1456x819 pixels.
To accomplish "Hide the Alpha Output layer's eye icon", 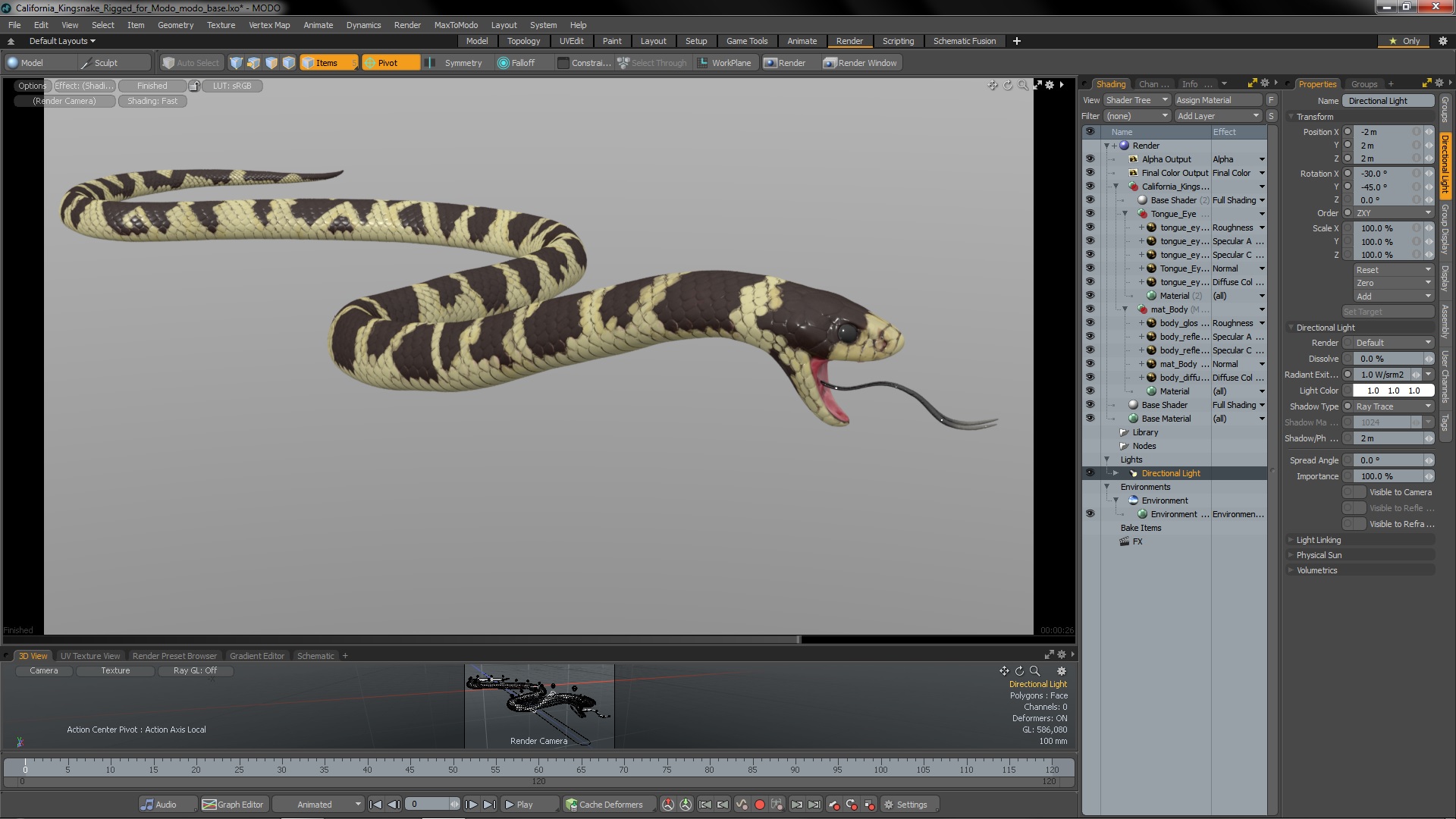I will point(1090,159).
